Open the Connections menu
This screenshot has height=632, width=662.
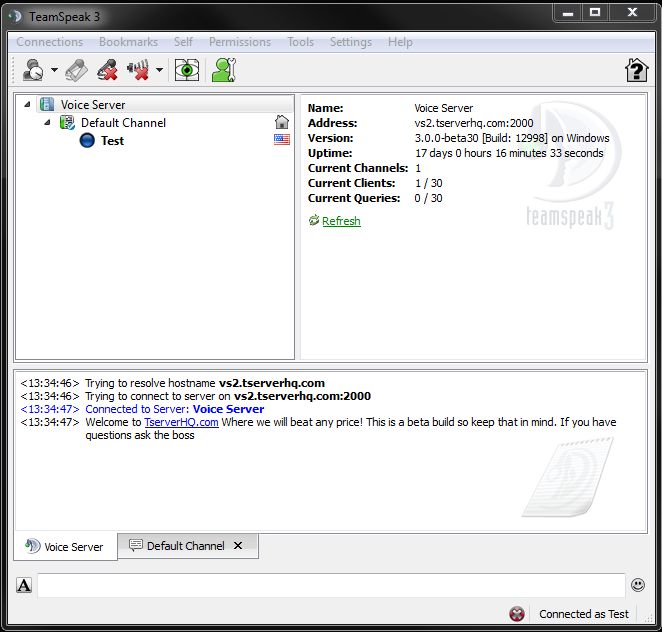pos(50,42)
